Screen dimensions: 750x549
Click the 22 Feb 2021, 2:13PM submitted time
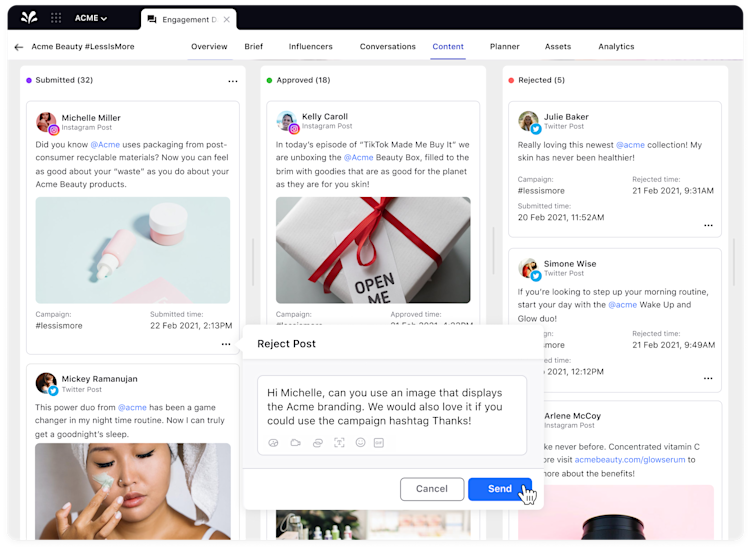tap(191, 326)
